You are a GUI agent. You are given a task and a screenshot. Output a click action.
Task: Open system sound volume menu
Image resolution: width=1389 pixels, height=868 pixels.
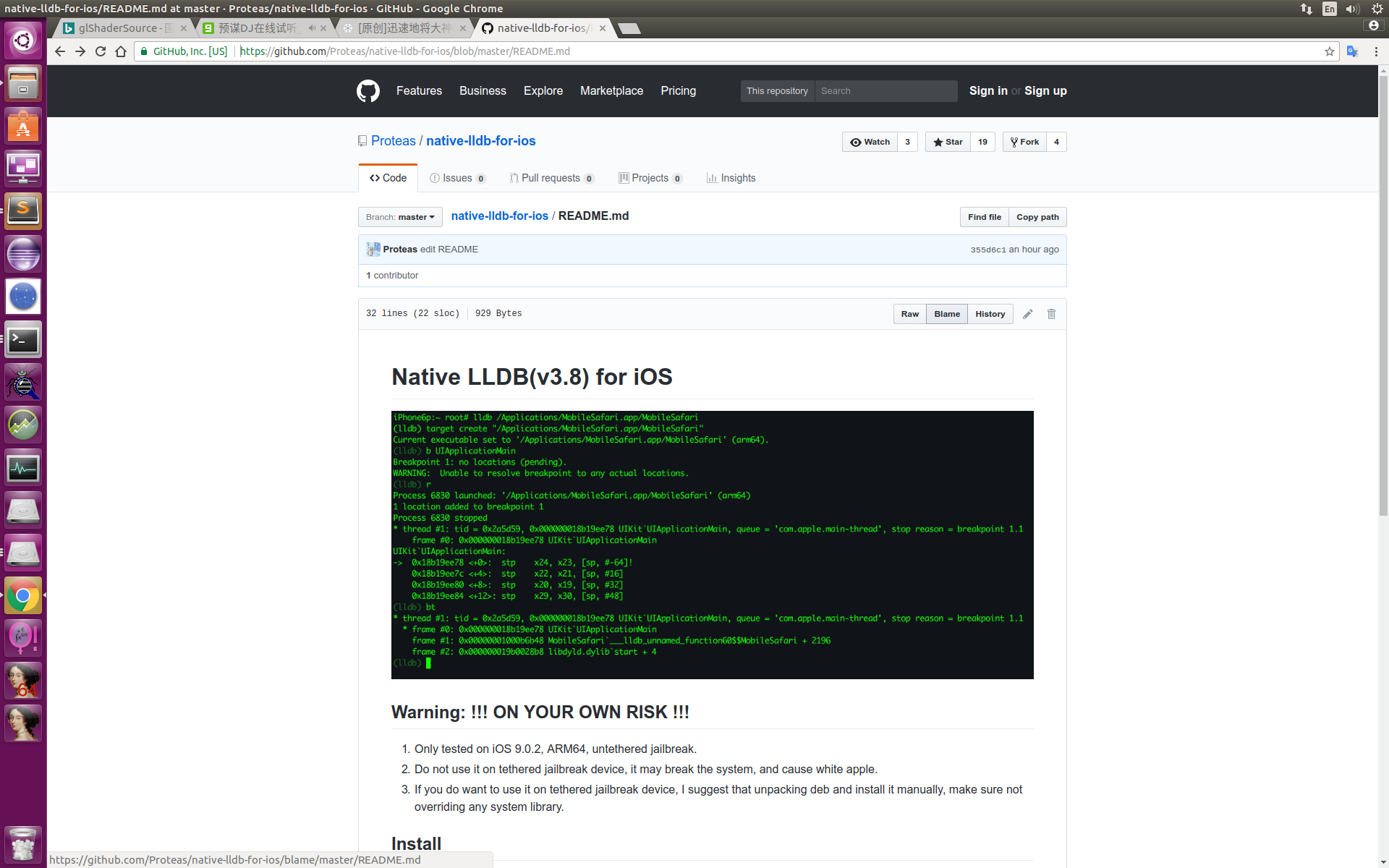1351,9
